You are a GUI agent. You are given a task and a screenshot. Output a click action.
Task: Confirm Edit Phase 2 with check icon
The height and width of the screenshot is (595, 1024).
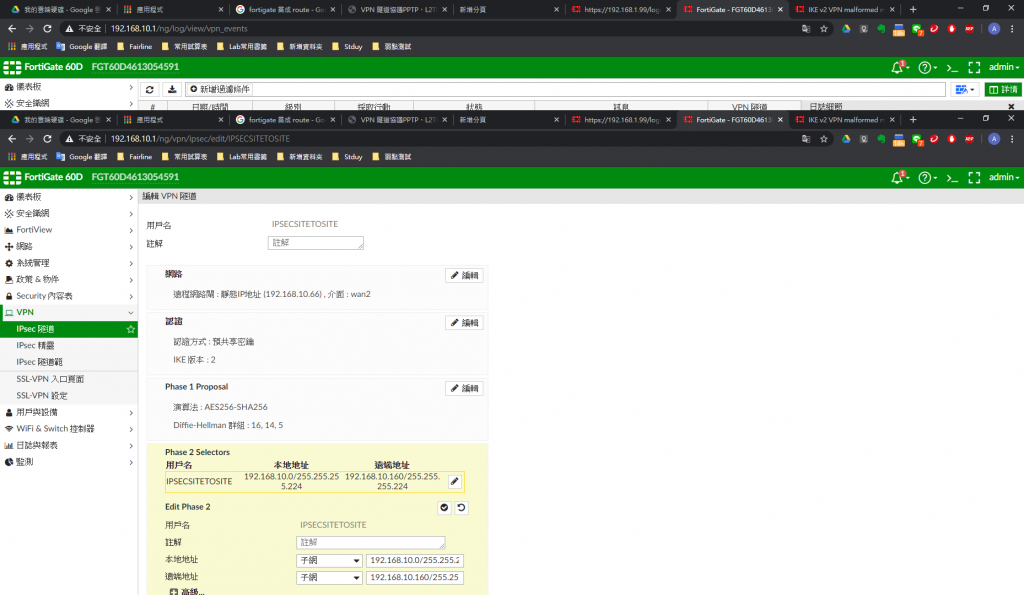pyautogui.click(x=444, y=507)
